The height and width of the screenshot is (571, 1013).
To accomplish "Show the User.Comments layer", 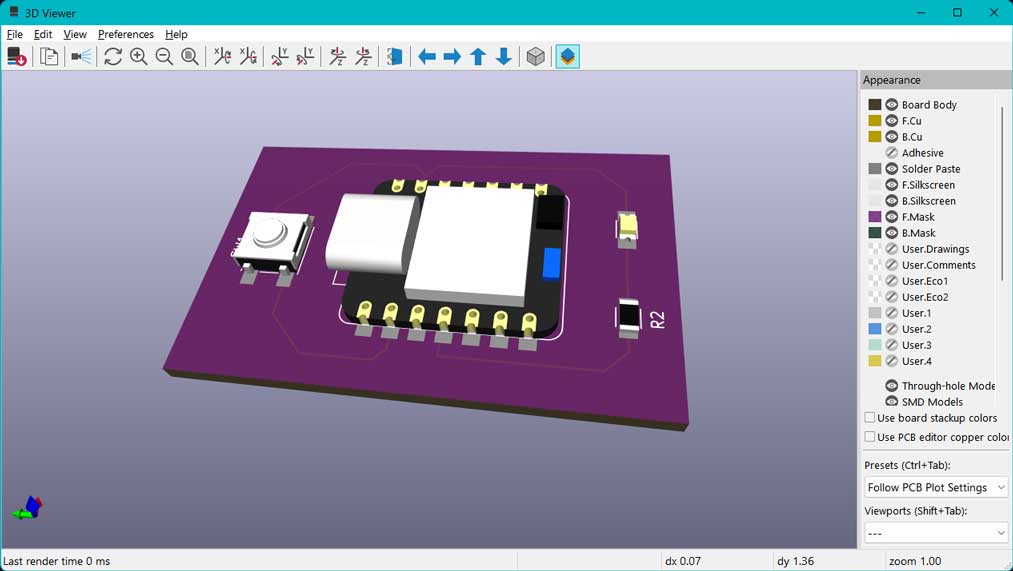I will coord(892,265).
